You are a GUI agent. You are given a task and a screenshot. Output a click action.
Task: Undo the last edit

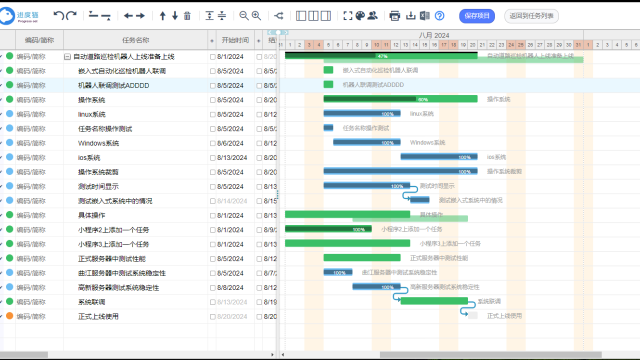(x=58, y=16)
